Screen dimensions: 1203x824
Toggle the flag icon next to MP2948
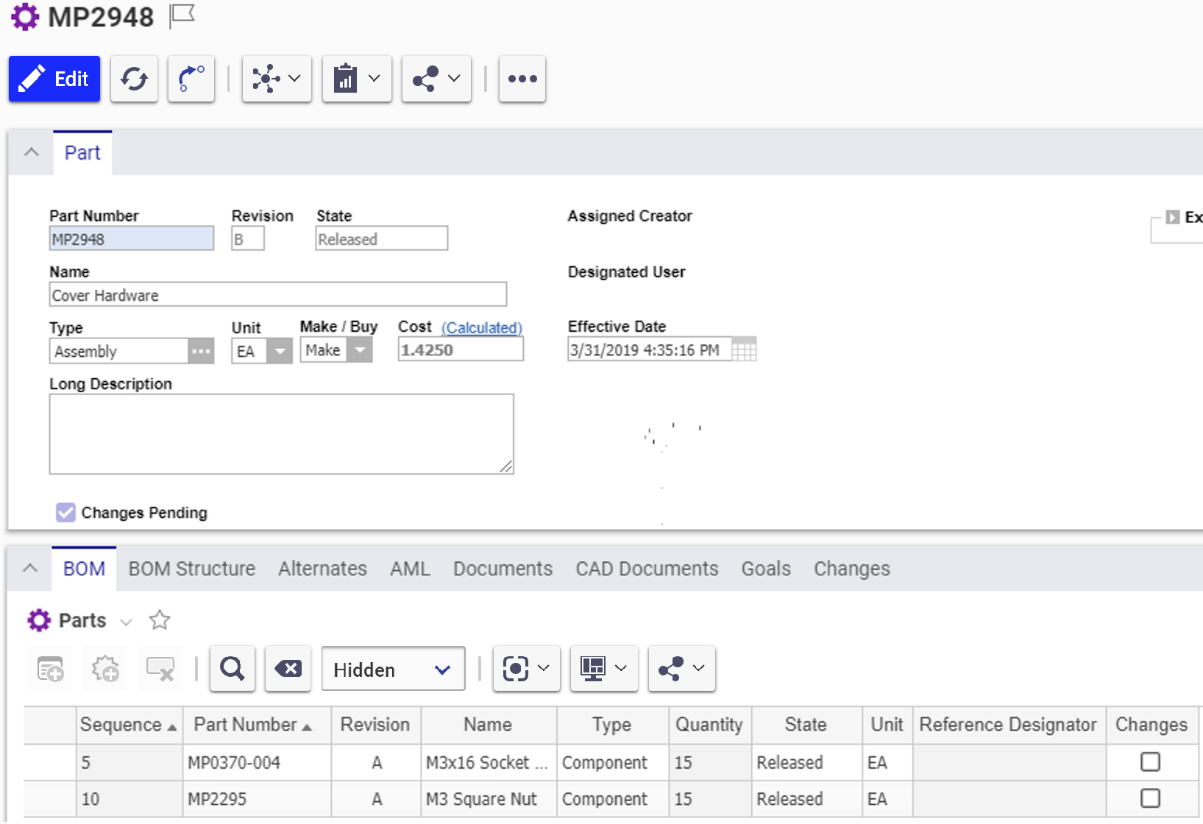[x=182, y=16]
